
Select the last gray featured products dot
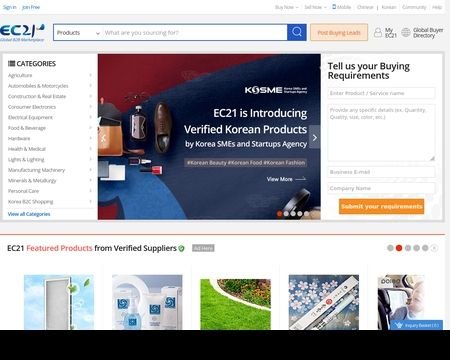click(425, 248)
